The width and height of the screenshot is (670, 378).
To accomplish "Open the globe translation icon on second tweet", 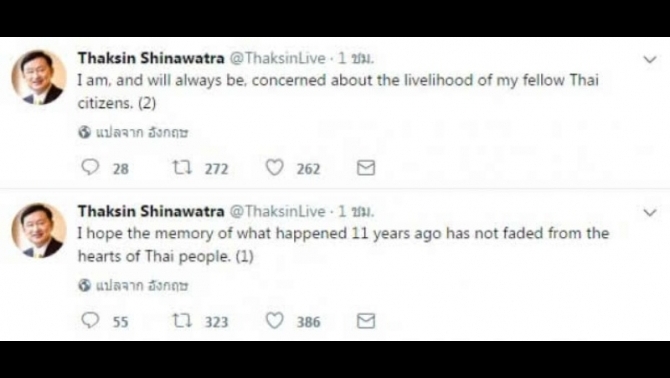I will [x=85, y=285].
